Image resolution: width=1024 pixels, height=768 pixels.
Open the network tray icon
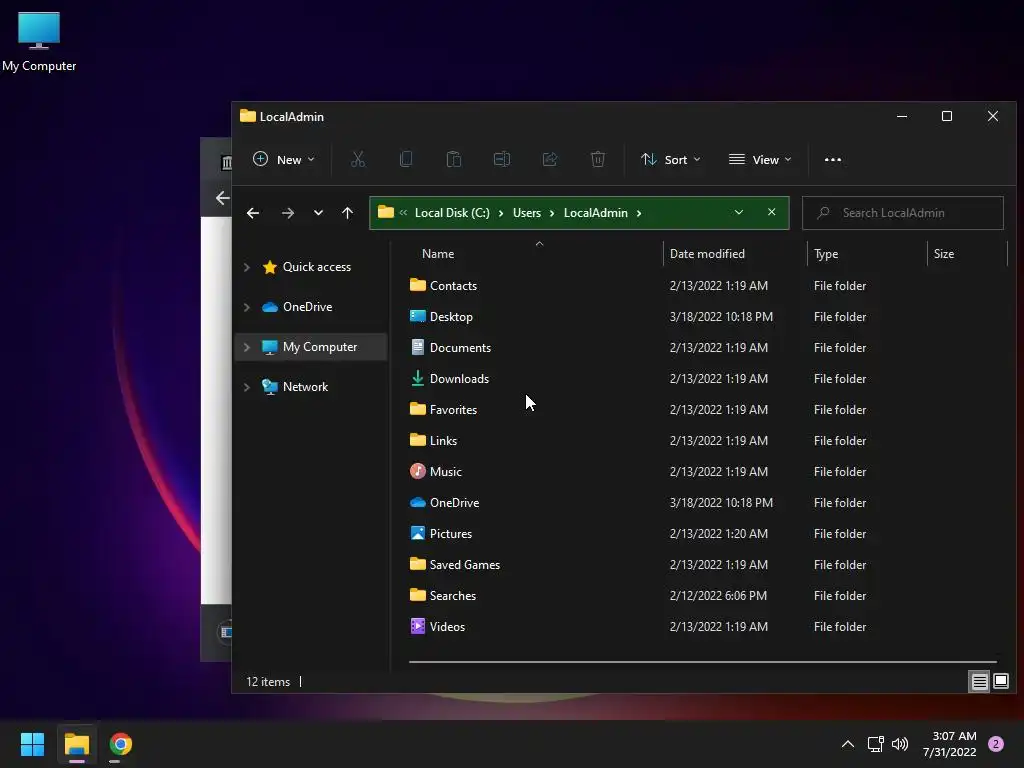875,744
